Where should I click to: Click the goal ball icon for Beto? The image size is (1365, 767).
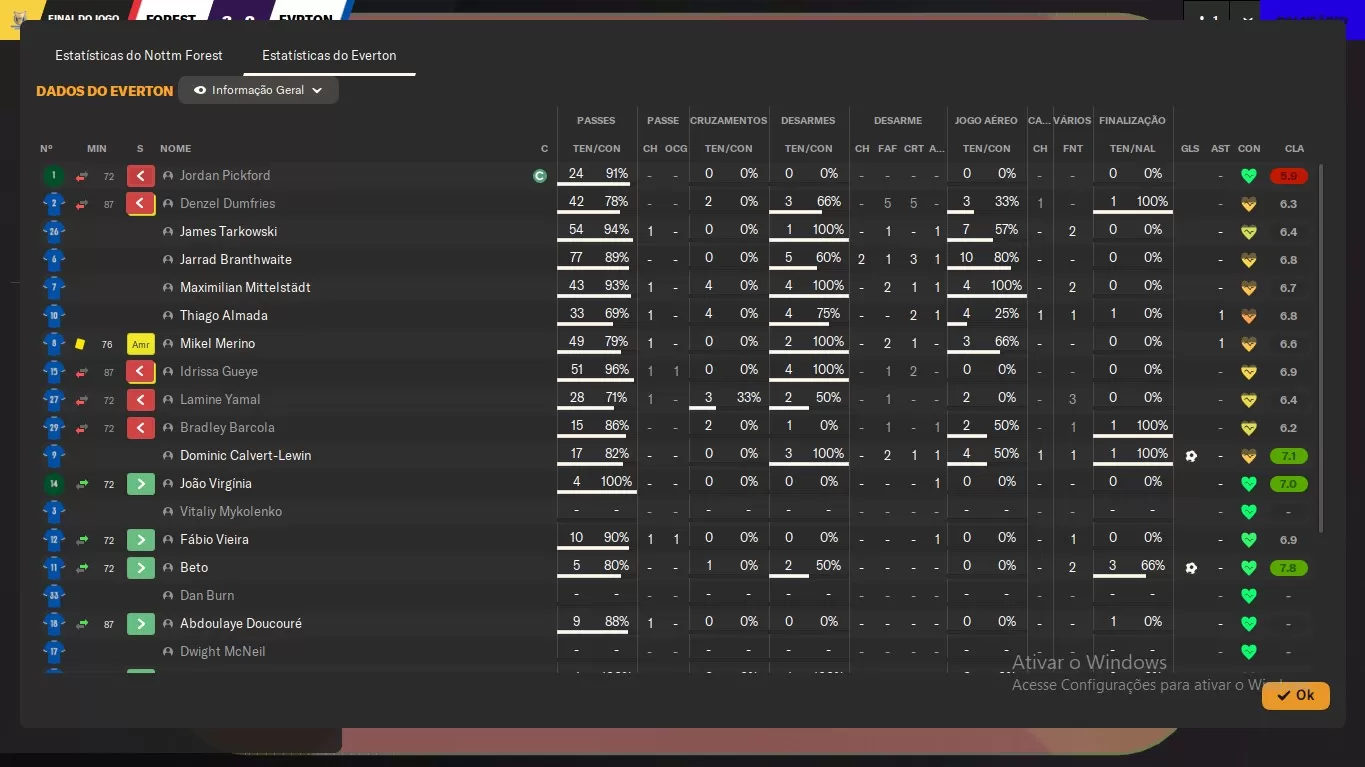1191,568
